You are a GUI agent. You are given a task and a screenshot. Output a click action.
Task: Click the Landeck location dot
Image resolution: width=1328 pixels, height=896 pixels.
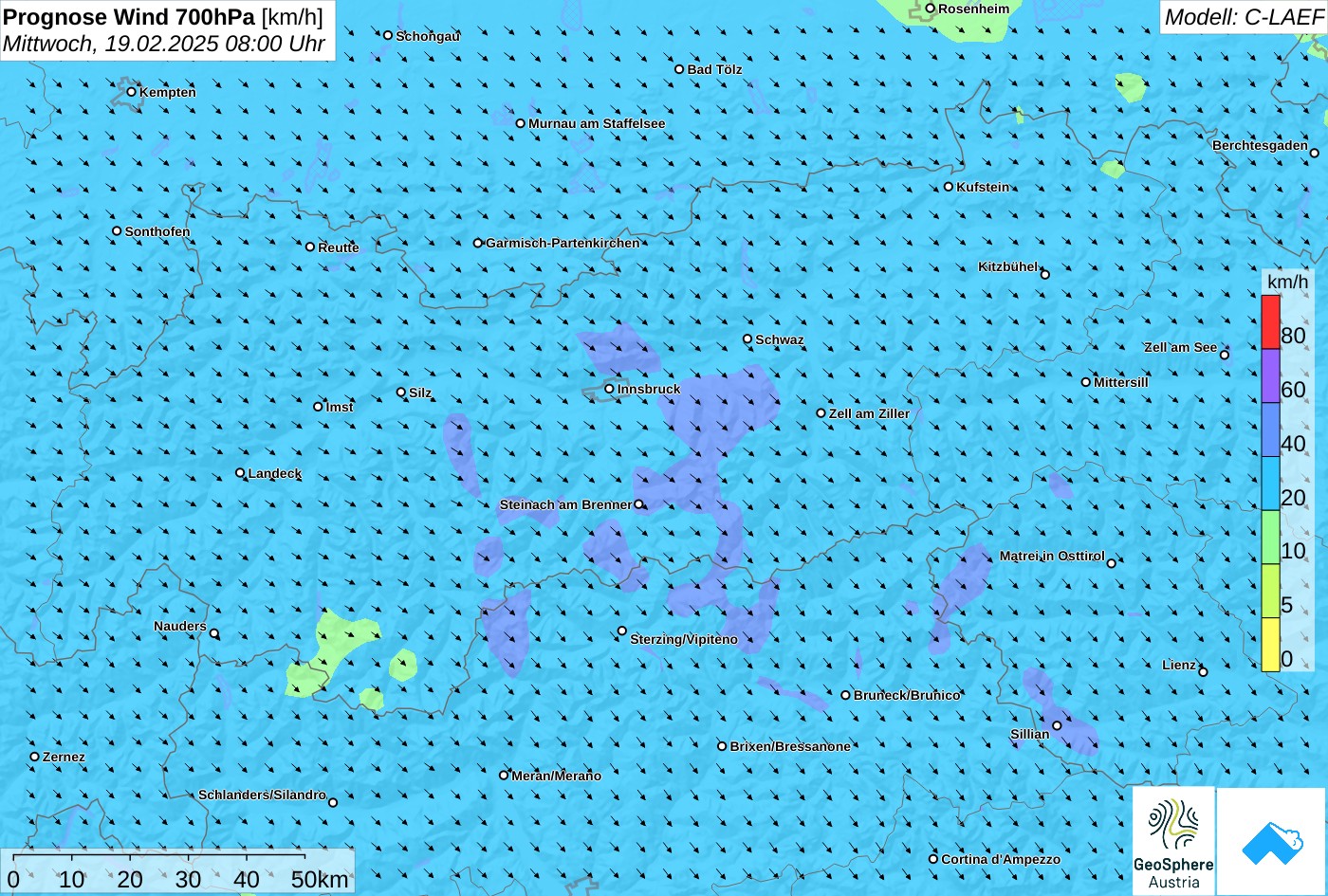tap(240, 473)
